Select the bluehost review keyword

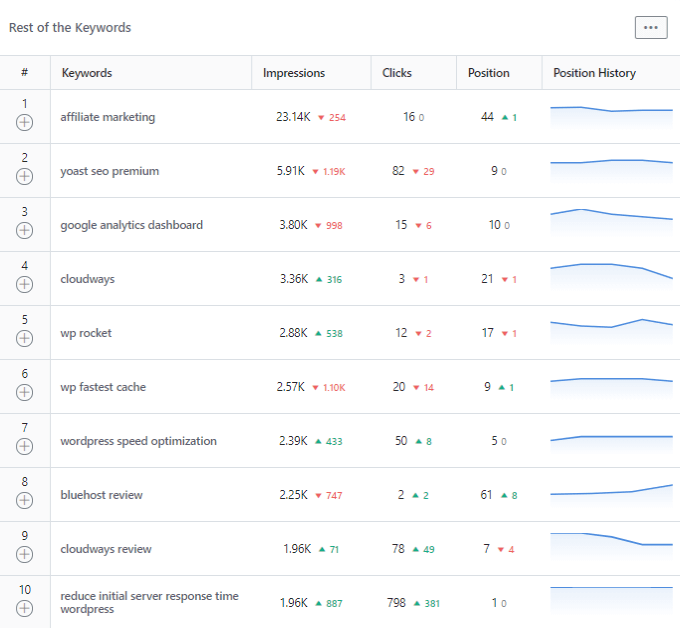click(x=101, y=495)
